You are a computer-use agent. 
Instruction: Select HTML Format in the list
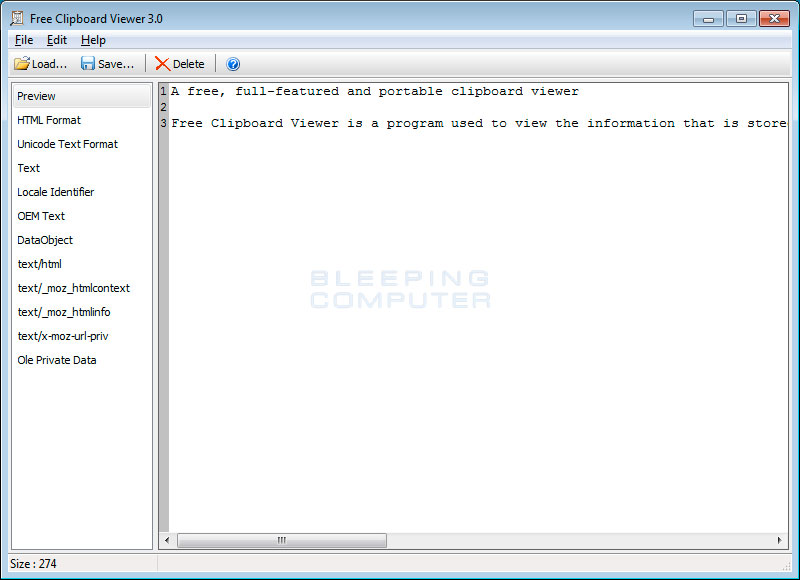coord(49,120)
